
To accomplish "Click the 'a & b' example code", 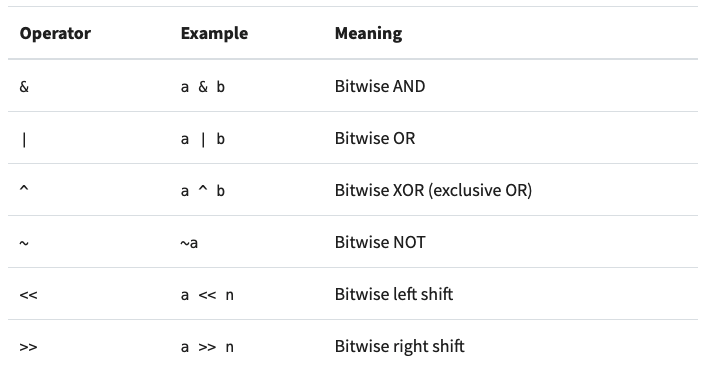I will pyautogui.click(x=203, y=86).
